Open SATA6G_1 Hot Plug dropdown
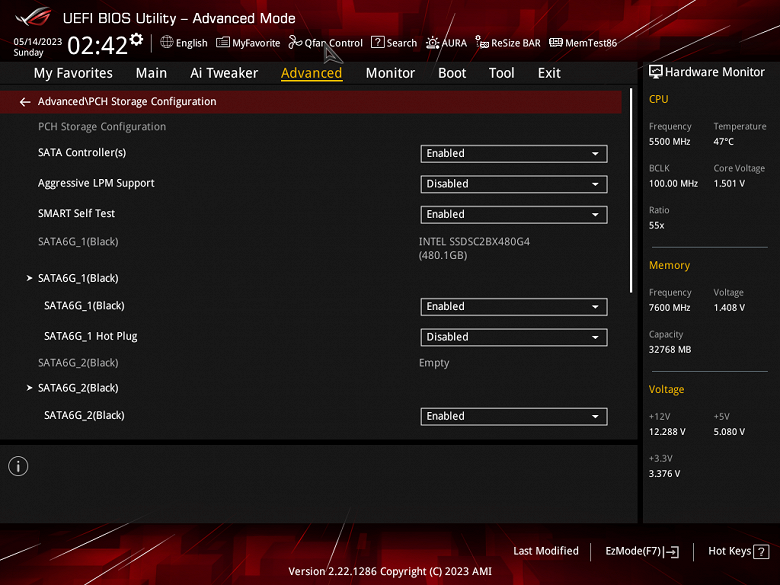Screen dimensions: 780x585 514,337
